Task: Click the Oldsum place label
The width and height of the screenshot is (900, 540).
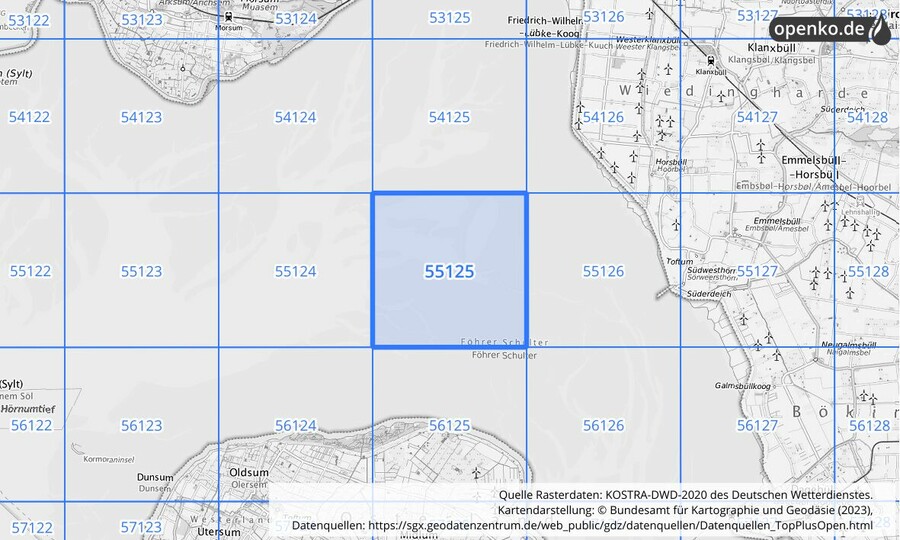Action: [x=249, y=472]
